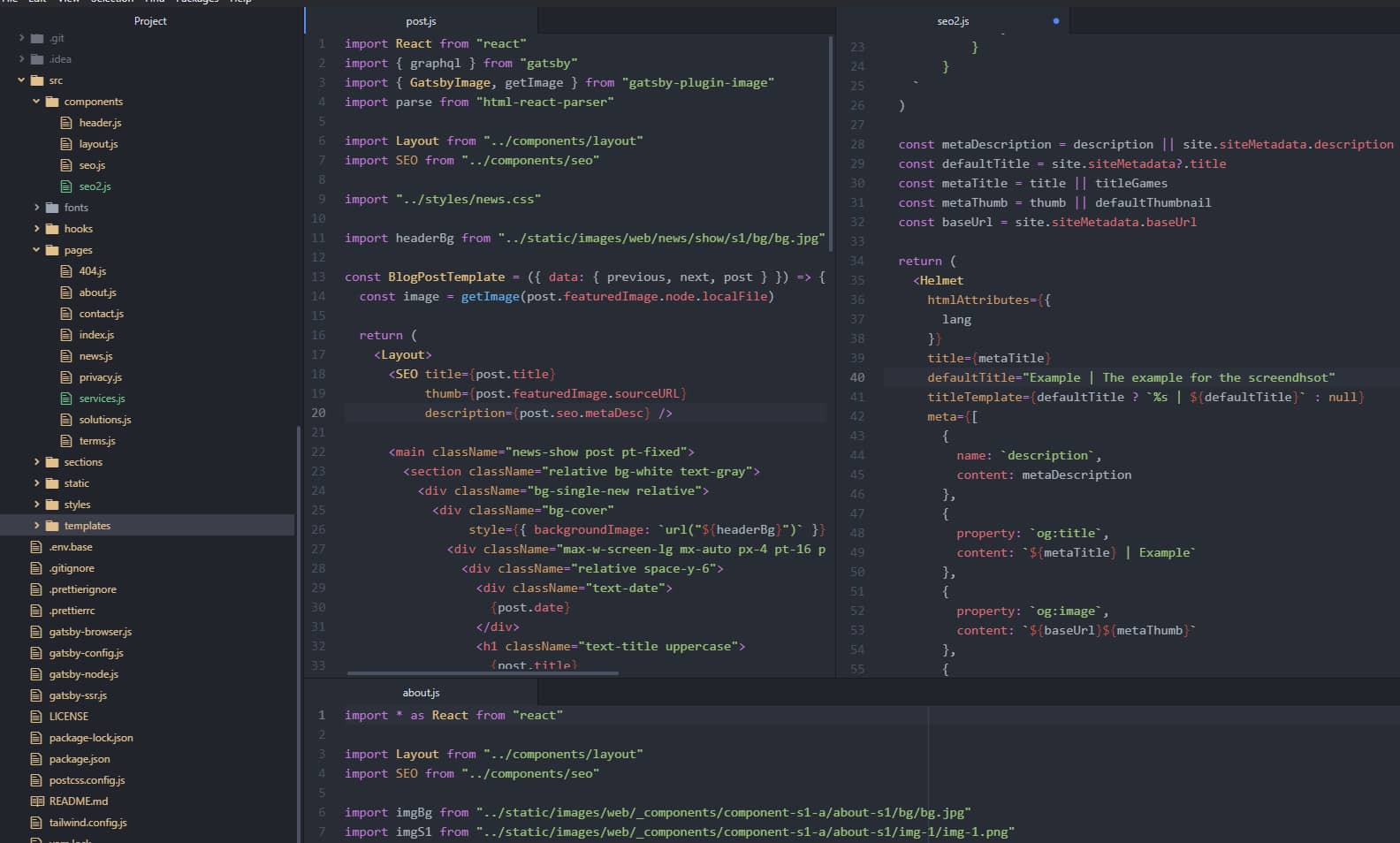The image size is (1400, 843).
Task: Click the .env.base file icon
Action: pos(36,547)
